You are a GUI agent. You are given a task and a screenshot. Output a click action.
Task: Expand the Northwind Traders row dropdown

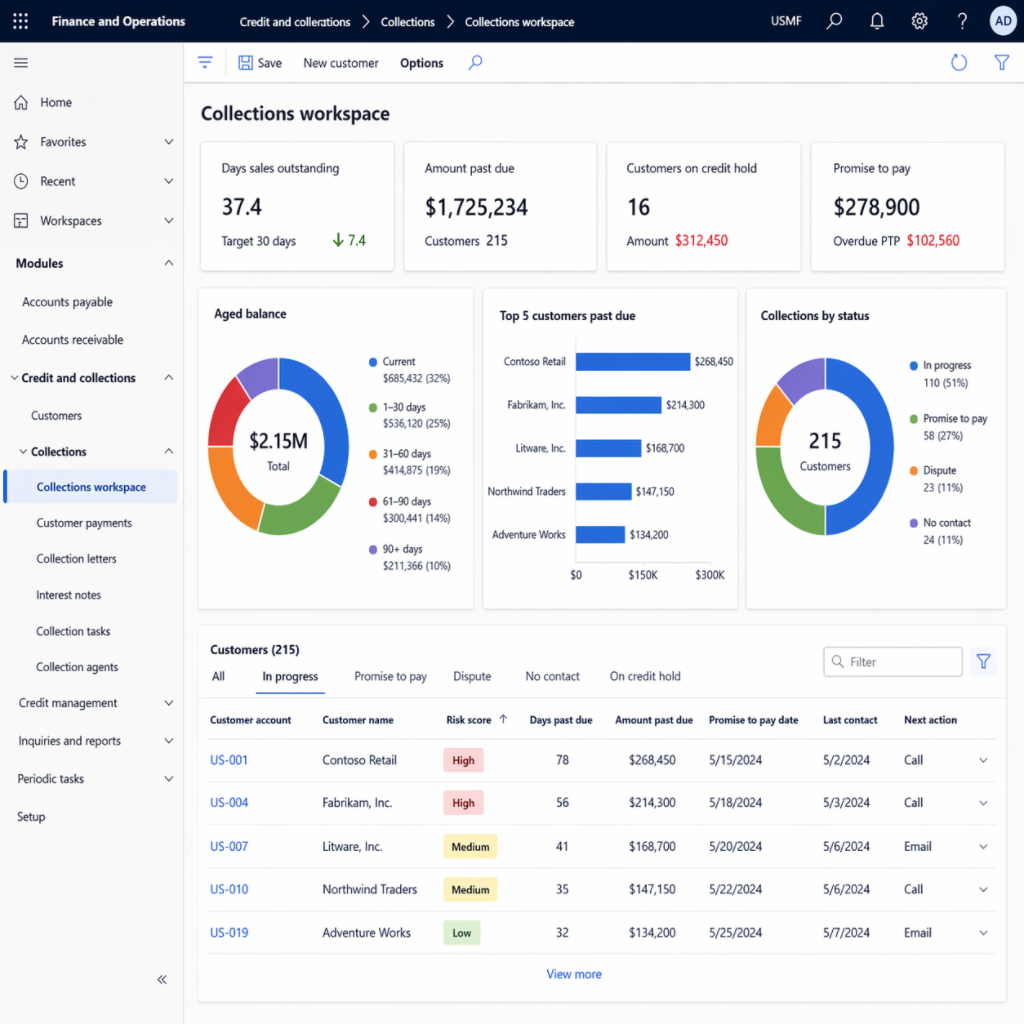[x=983, y=890]
